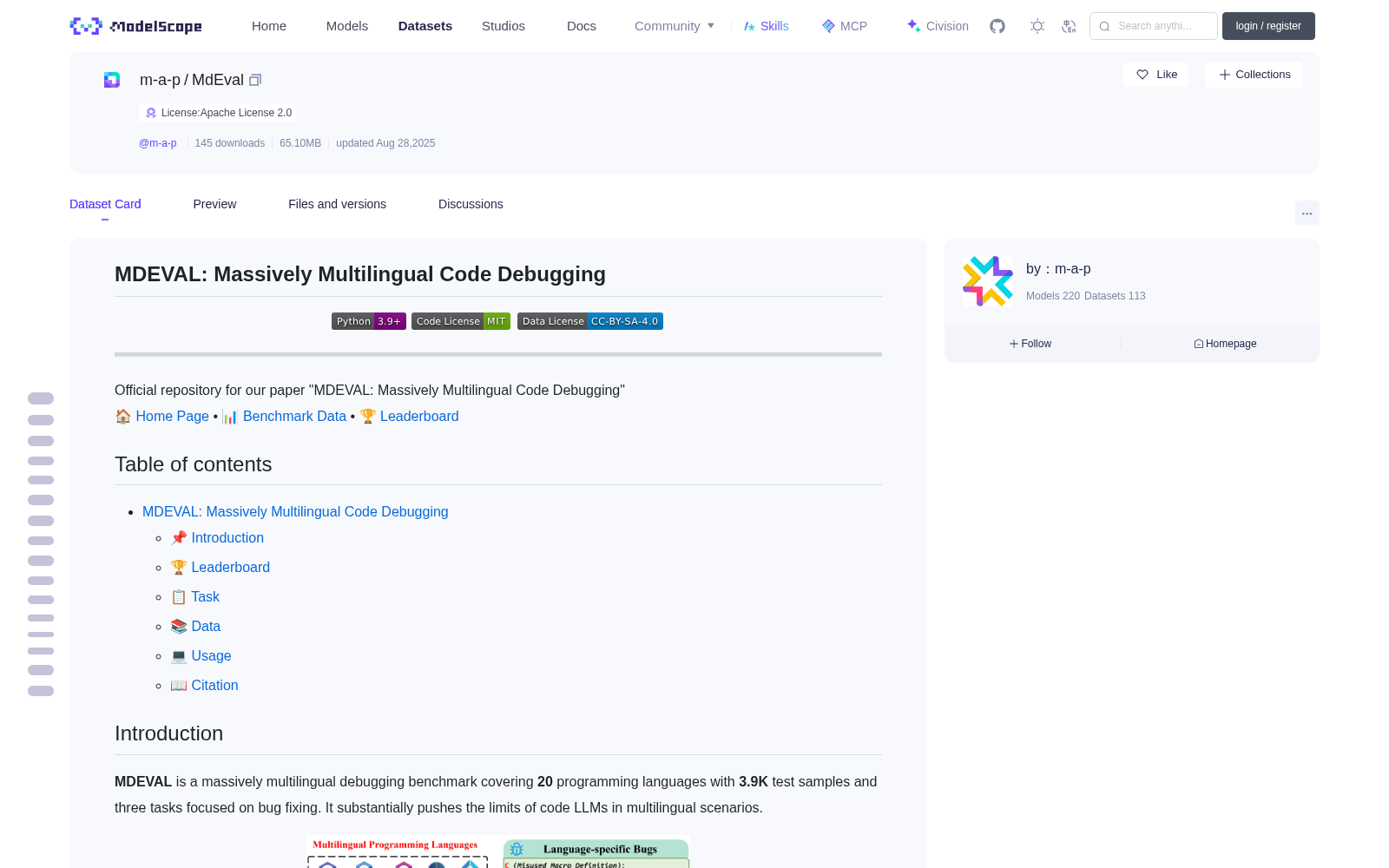Open the Leaderboard link beside the Benchmark Data link
Viewport: 1389px width, 868px height.
click(419, 417)
